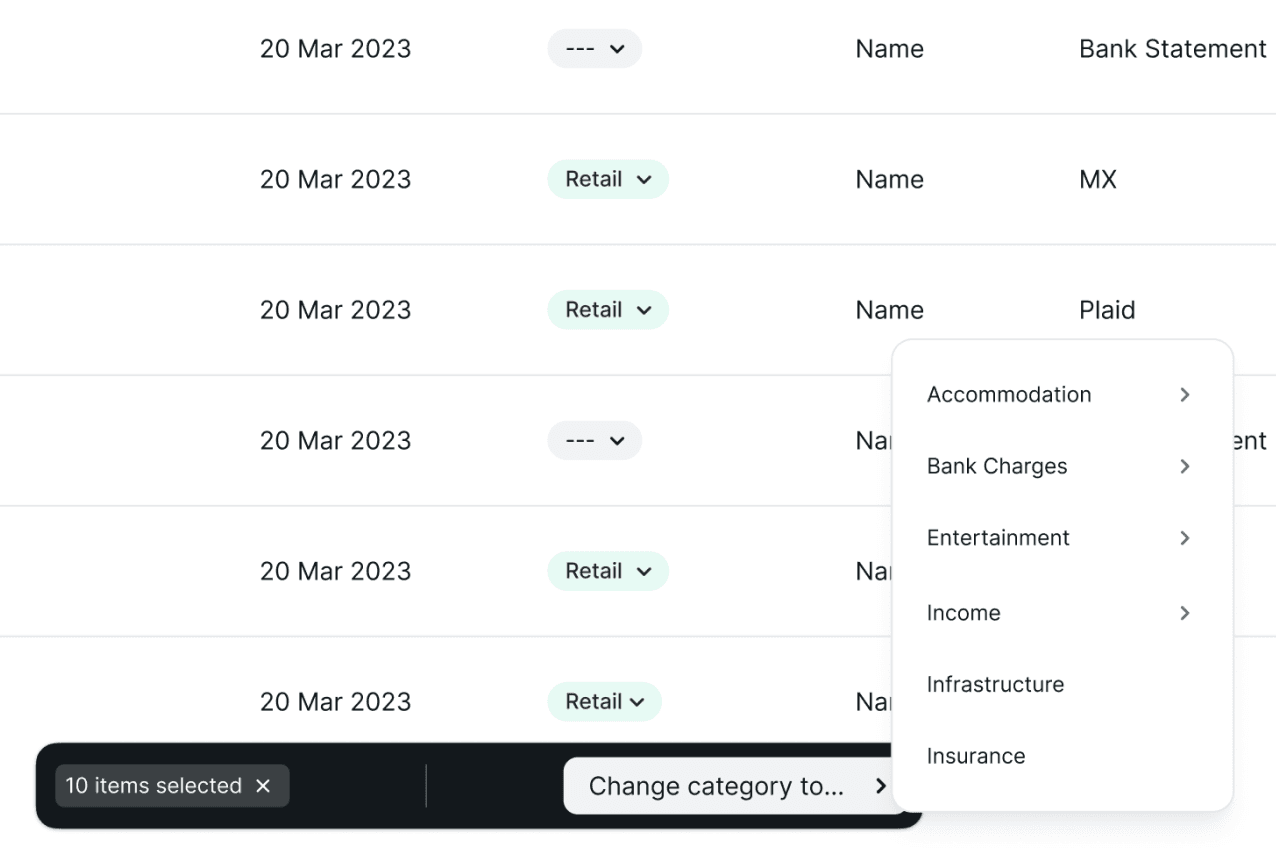Select Bank Charges in the category menu
The height and width of the screenshot is (868, 1276).
point(997,466)
